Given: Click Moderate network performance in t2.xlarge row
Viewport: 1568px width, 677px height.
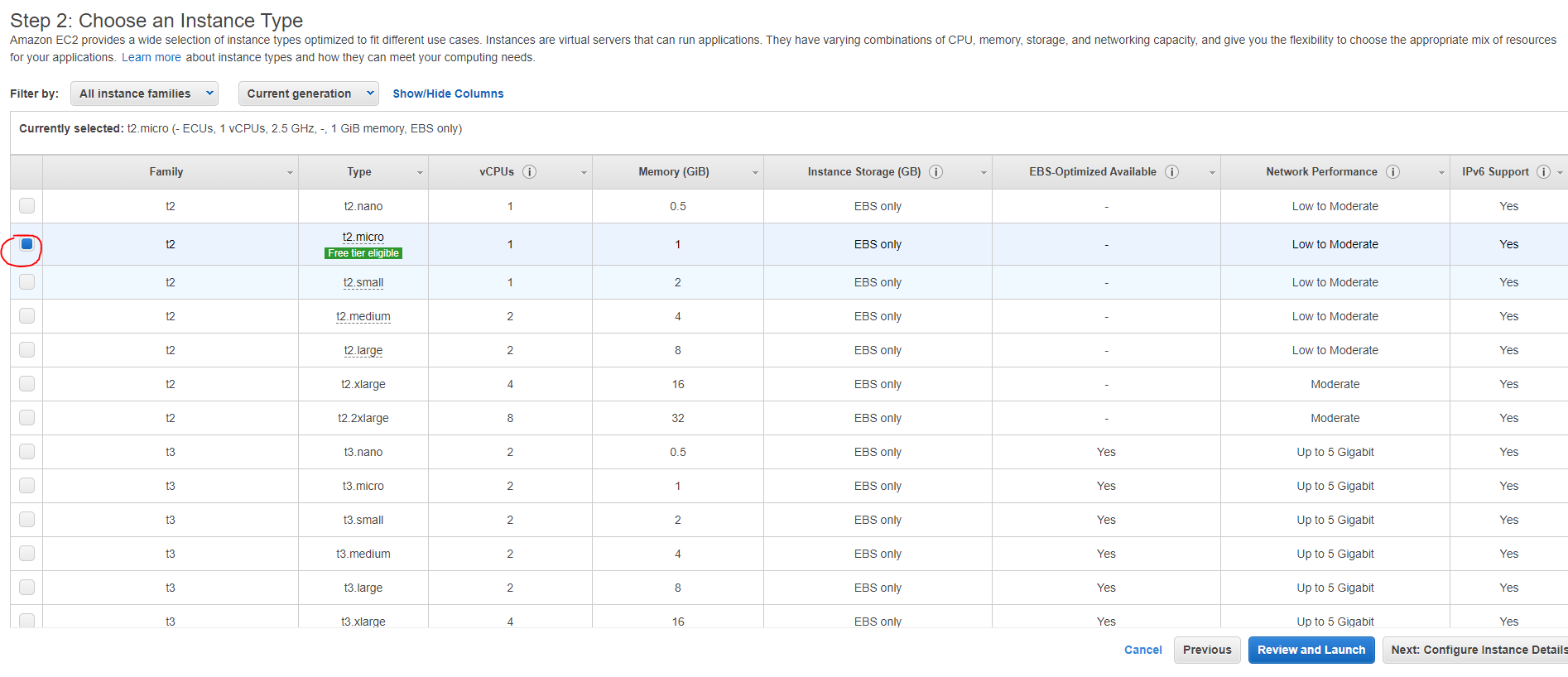Looking at the screenshot, I should pos(1335,384).
